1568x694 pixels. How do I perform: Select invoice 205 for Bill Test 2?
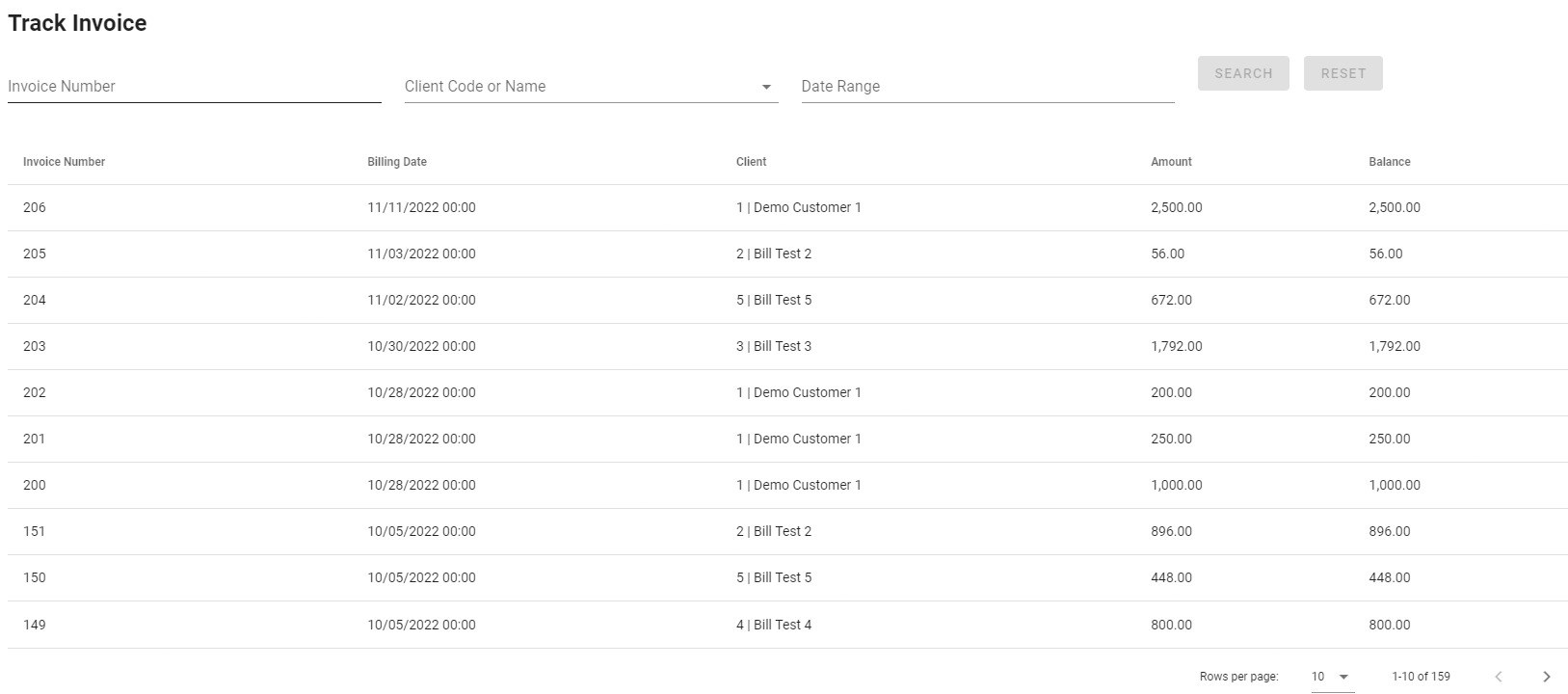(35, 254)
